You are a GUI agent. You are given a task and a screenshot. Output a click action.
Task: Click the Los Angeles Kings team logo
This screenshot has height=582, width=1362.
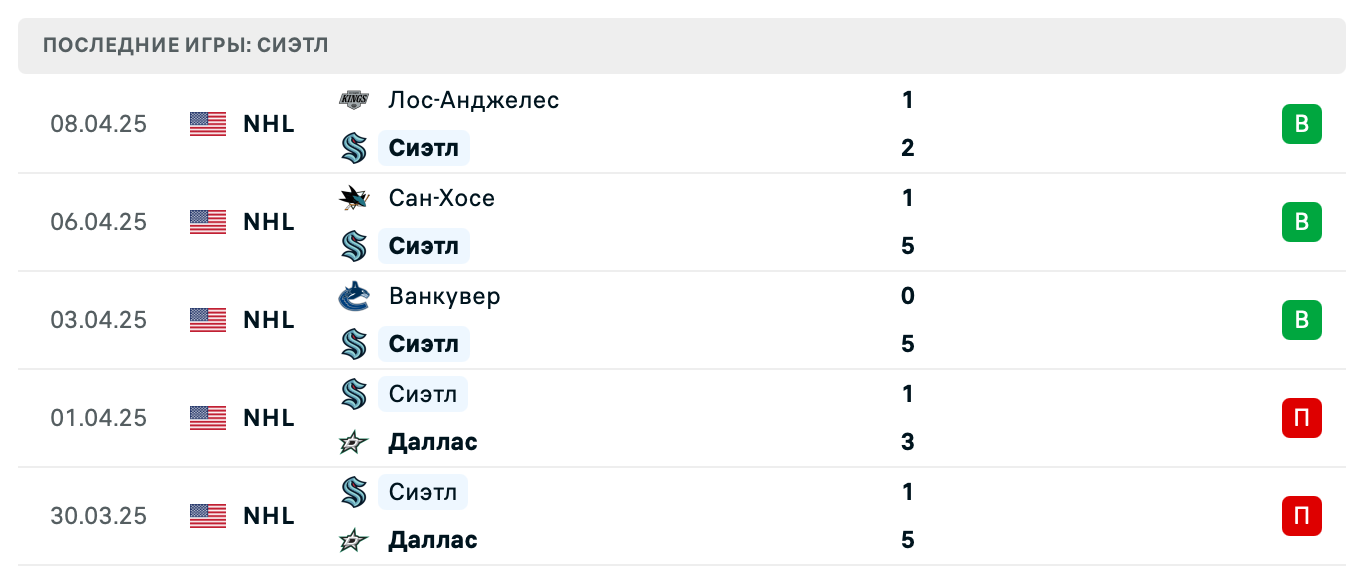[x=354, y=99]
